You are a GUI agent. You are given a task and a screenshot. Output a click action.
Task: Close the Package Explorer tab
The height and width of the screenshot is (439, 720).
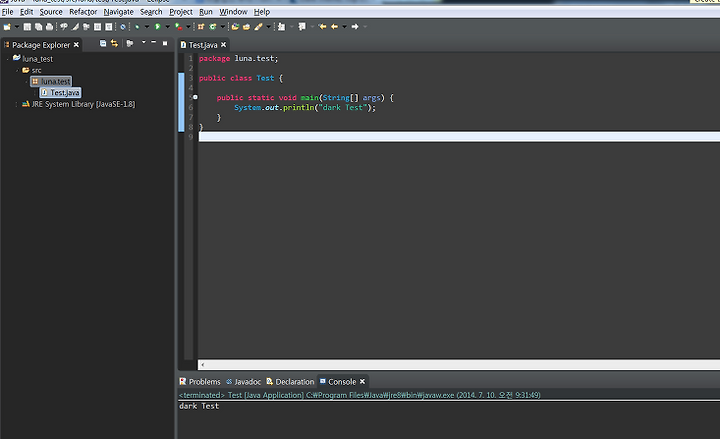pyautogui.click(x=76, y=45)
